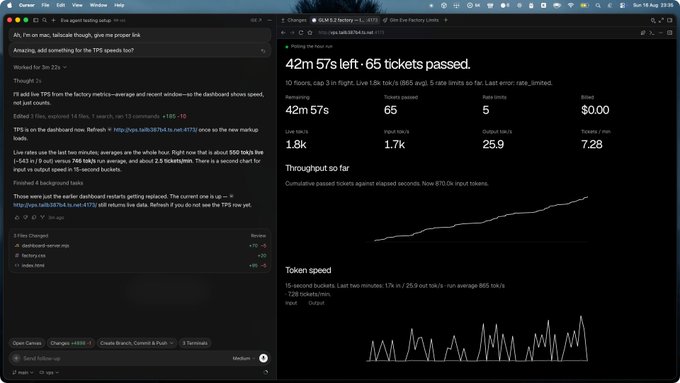This screenshot has height=383, width=680.
Task: Copy the agent response with copy icon
Action: 34,217
